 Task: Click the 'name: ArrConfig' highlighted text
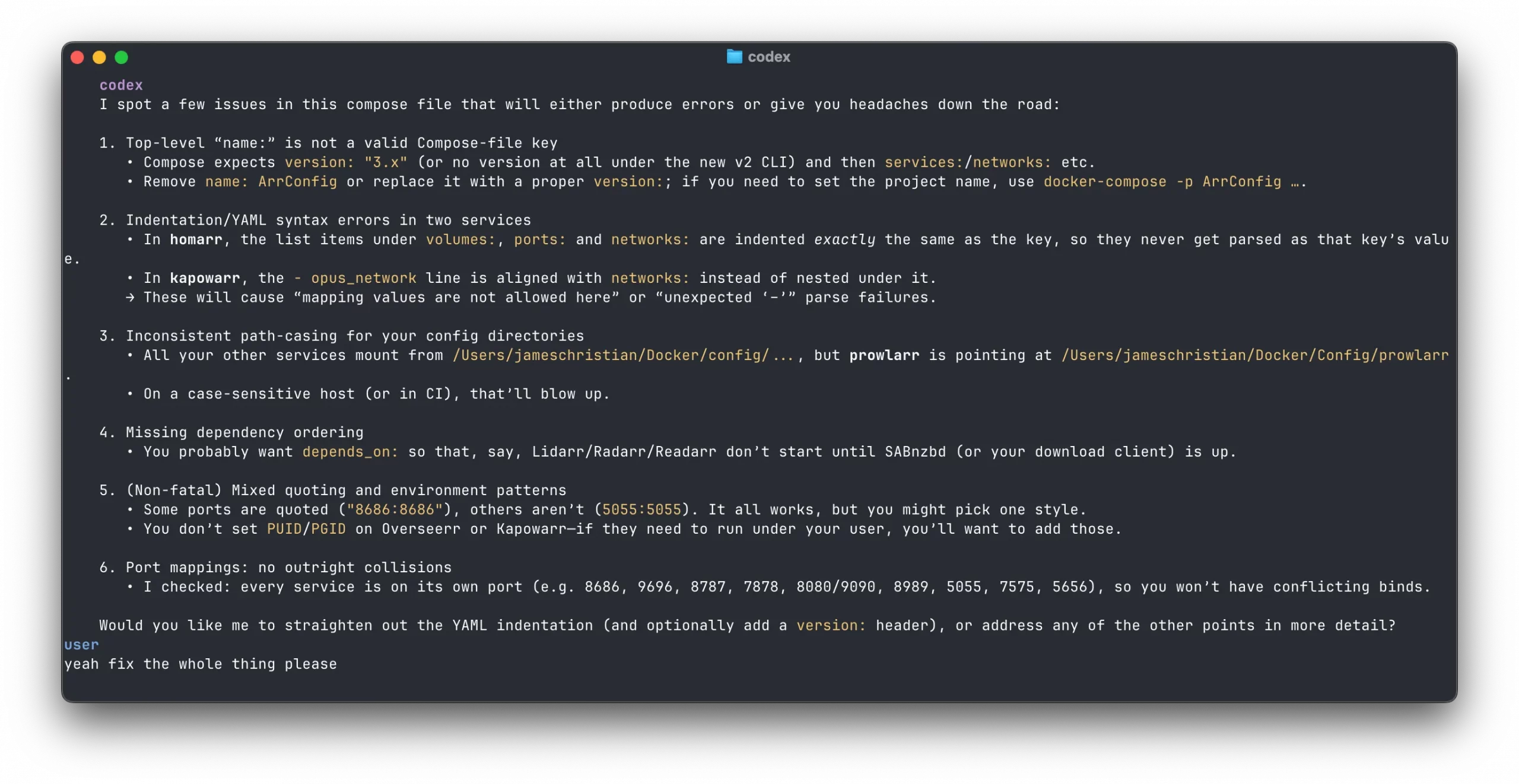pyautogui.click(x=271, y=182)
